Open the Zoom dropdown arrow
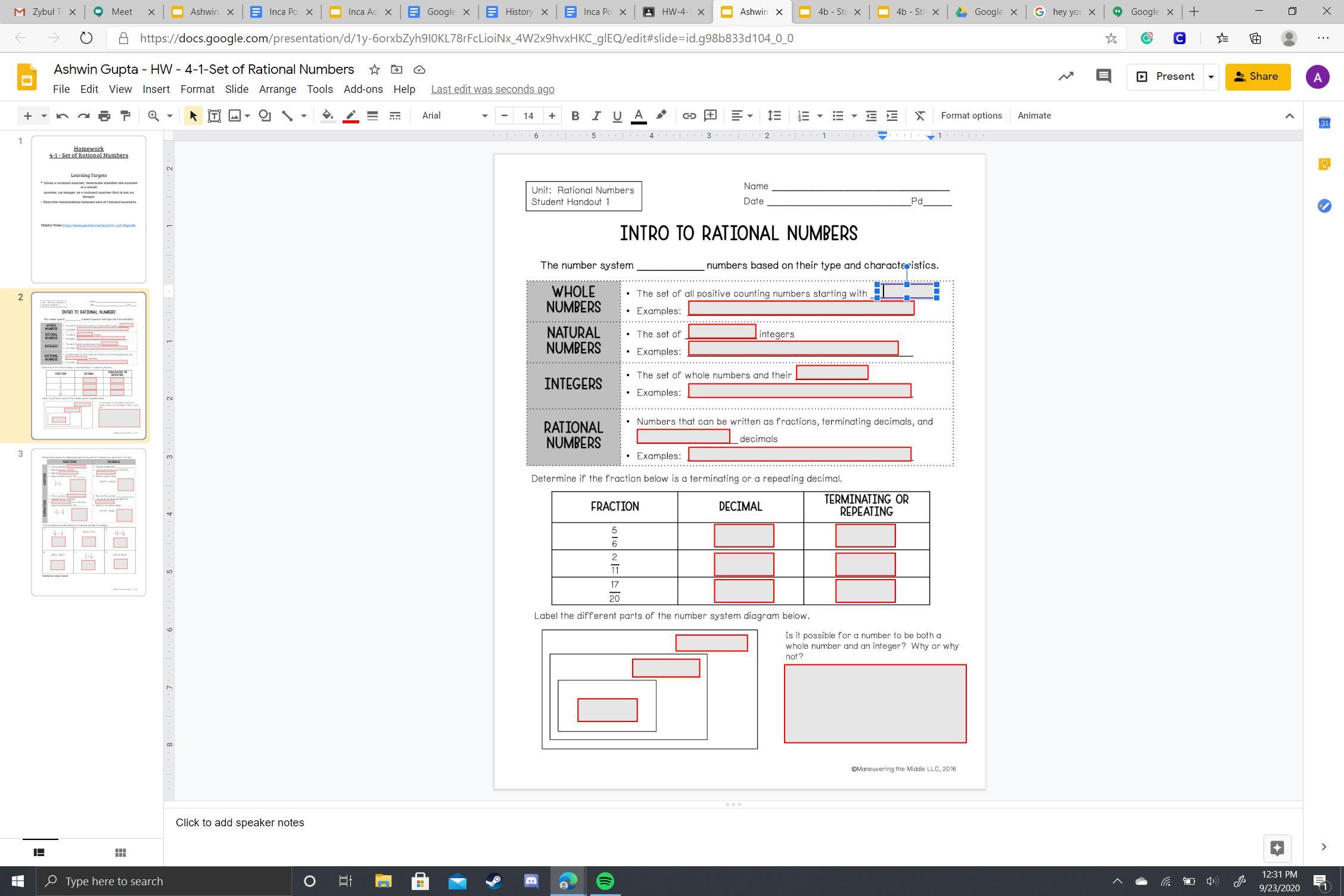Screen dimensions: 1344x896 (169, 116)
